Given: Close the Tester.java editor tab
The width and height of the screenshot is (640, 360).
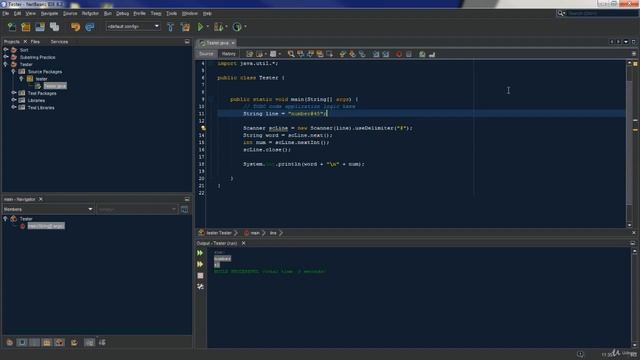Looking at the screenshot, I should click(x=233, y=43).
